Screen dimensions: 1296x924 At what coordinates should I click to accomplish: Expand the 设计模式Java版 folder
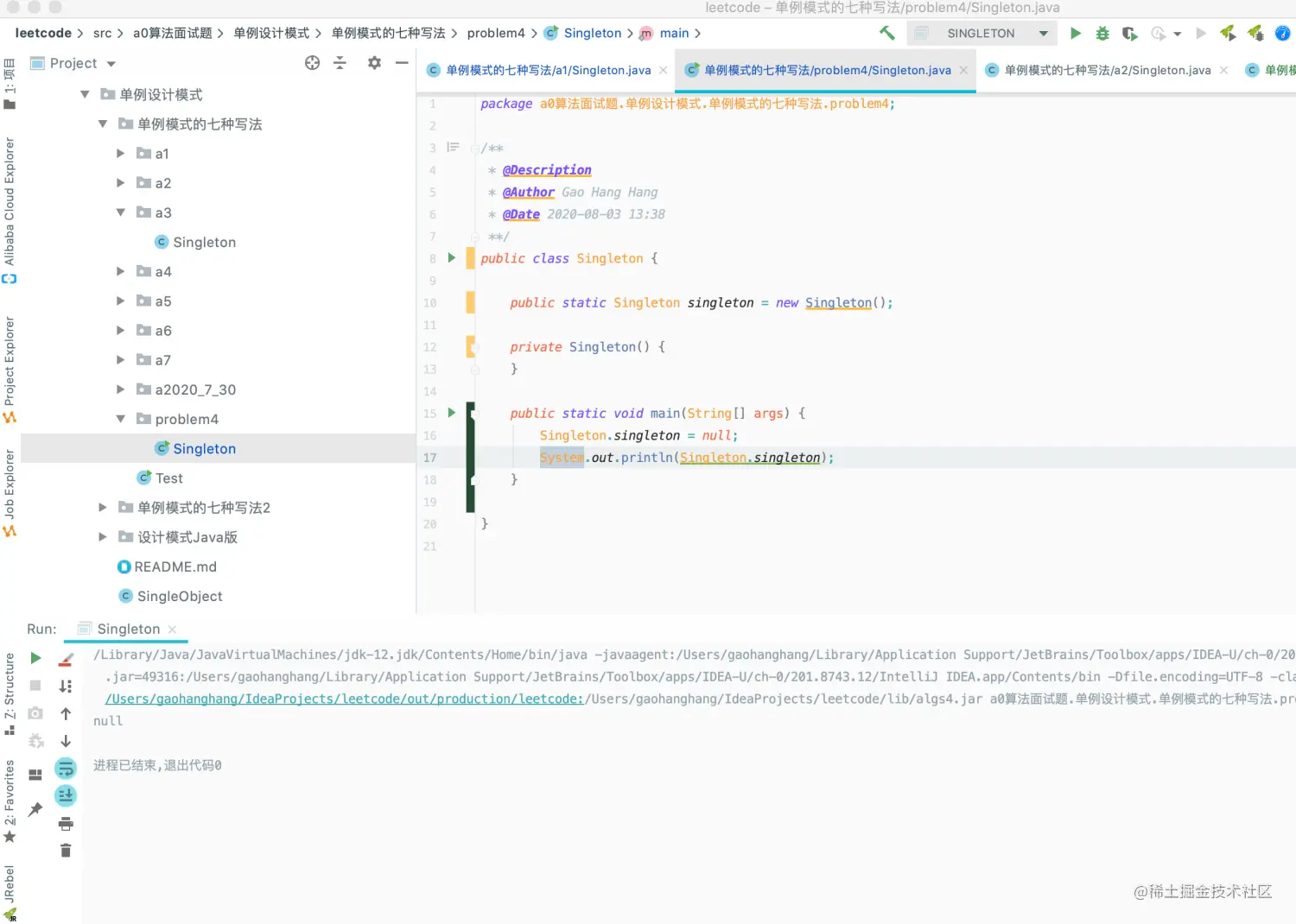pos(103,536)
